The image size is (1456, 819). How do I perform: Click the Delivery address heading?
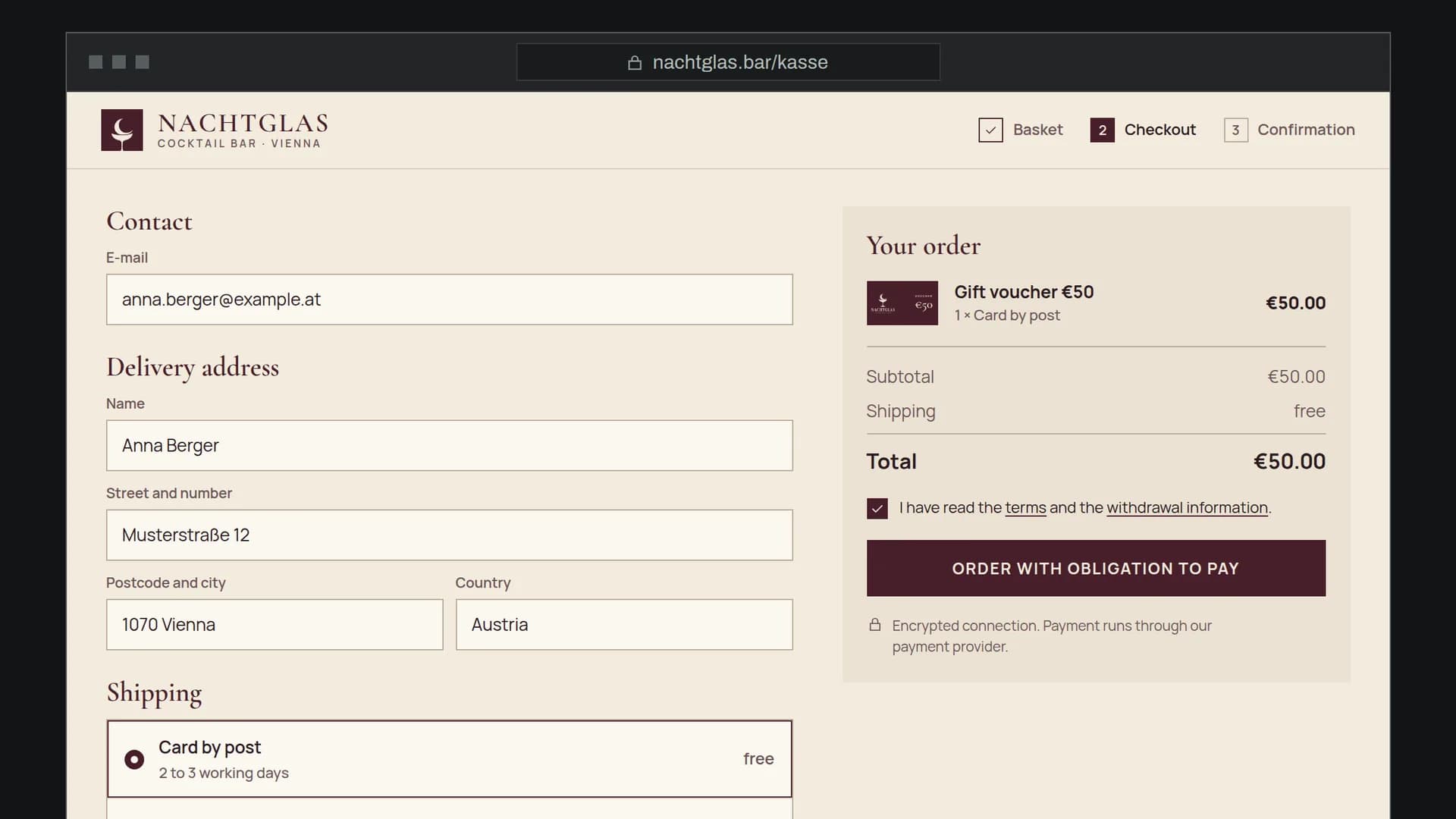point(193,367)
